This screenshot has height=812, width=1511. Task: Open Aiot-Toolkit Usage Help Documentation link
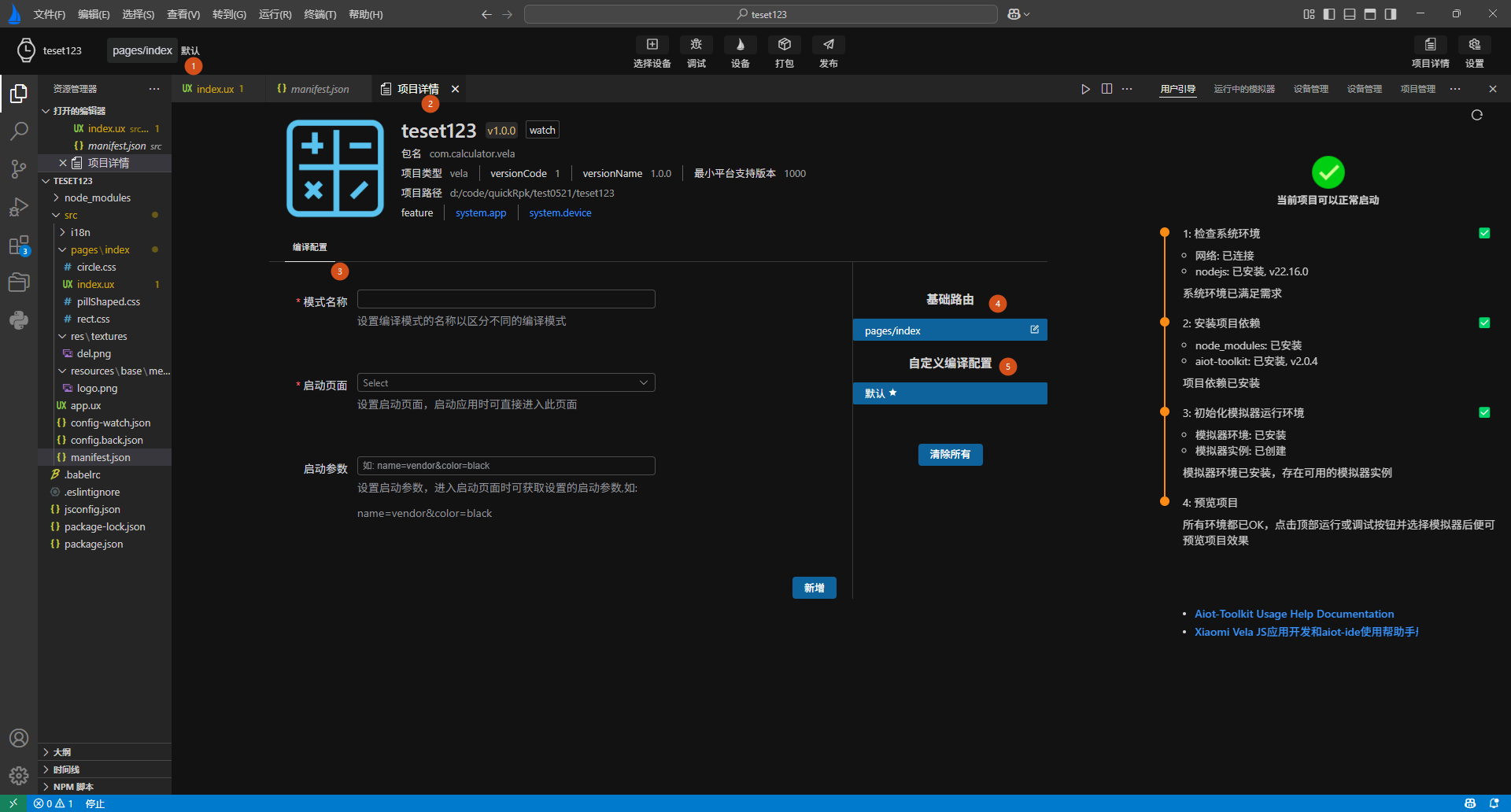tap(1294, 615)
